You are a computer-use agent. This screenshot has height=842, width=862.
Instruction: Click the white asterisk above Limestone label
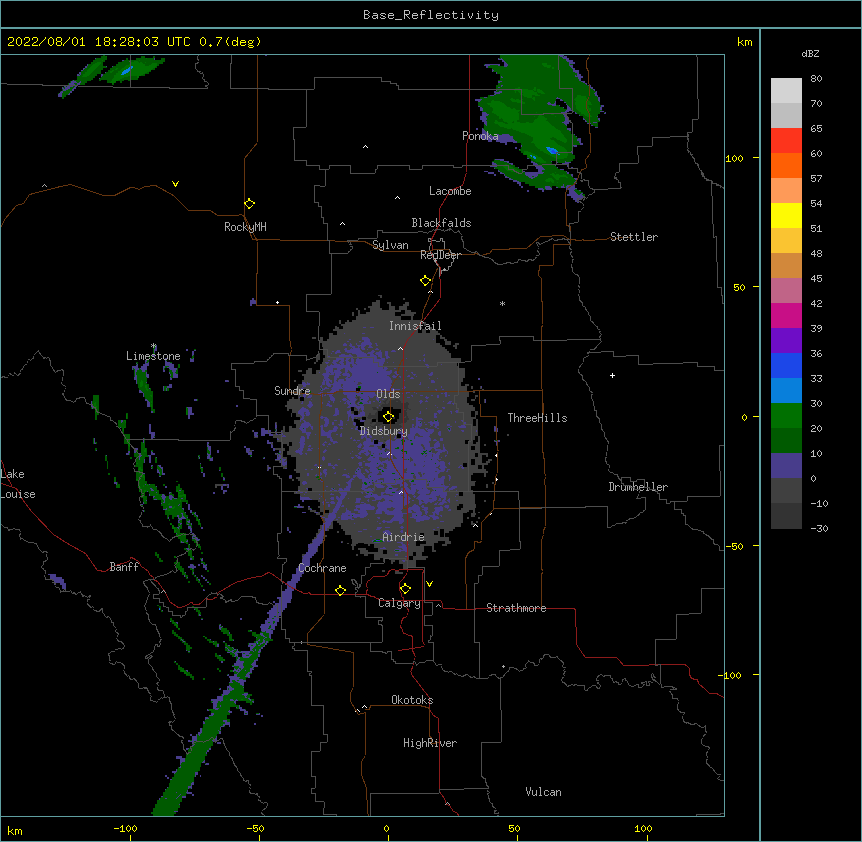pyautogui.click(x=154, y=346)
